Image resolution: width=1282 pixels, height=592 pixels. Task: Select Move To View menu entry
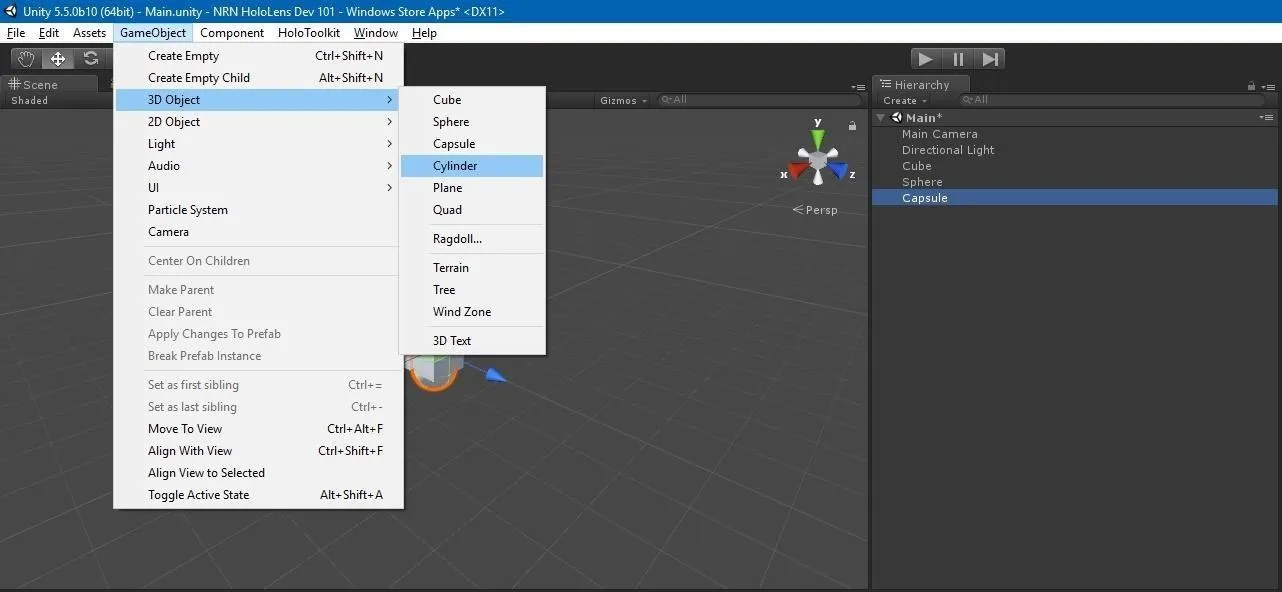[258, 429]
